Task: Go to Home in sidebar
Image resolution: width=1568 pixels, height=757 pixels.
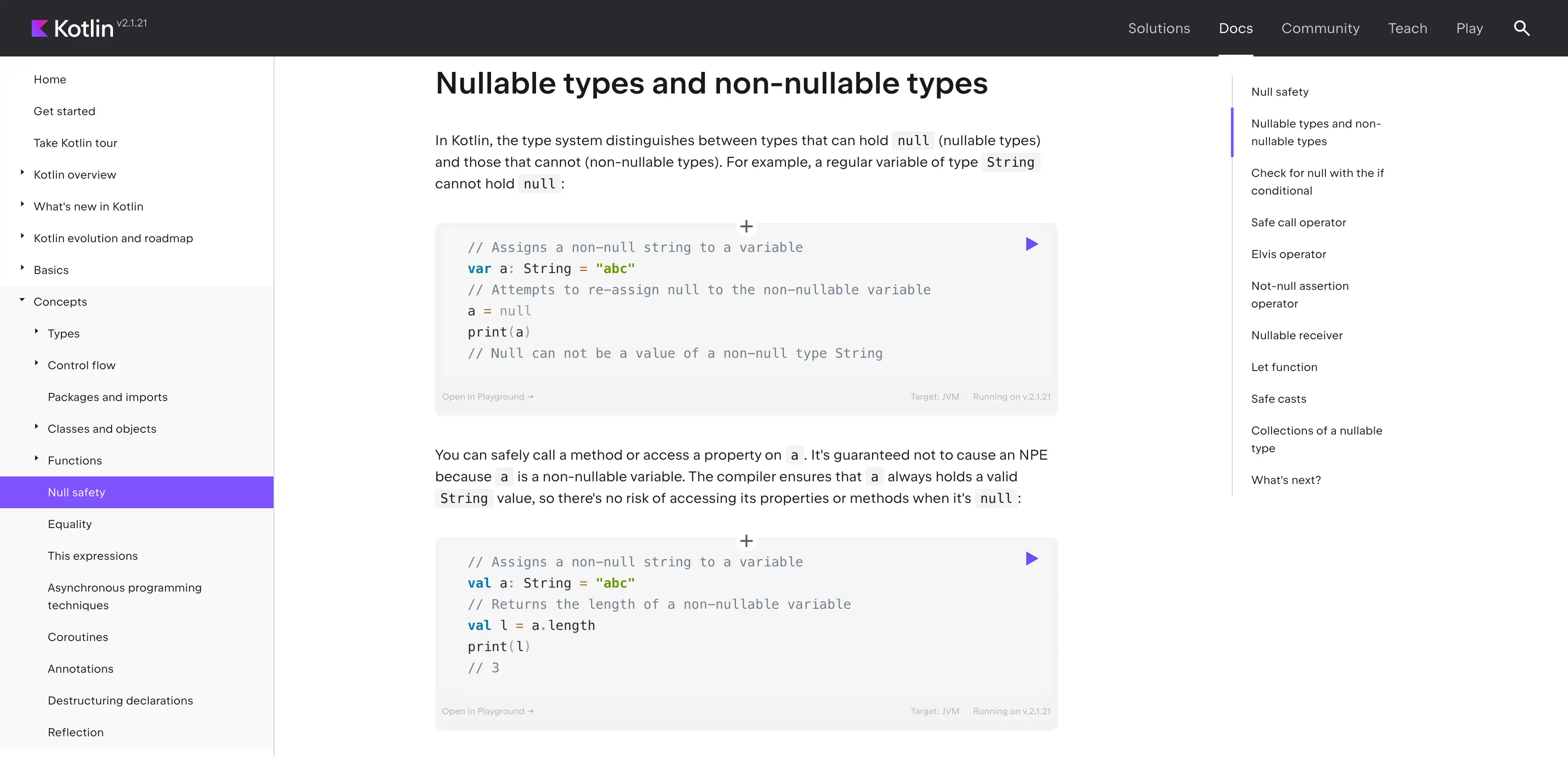Action: pos(50,80)
